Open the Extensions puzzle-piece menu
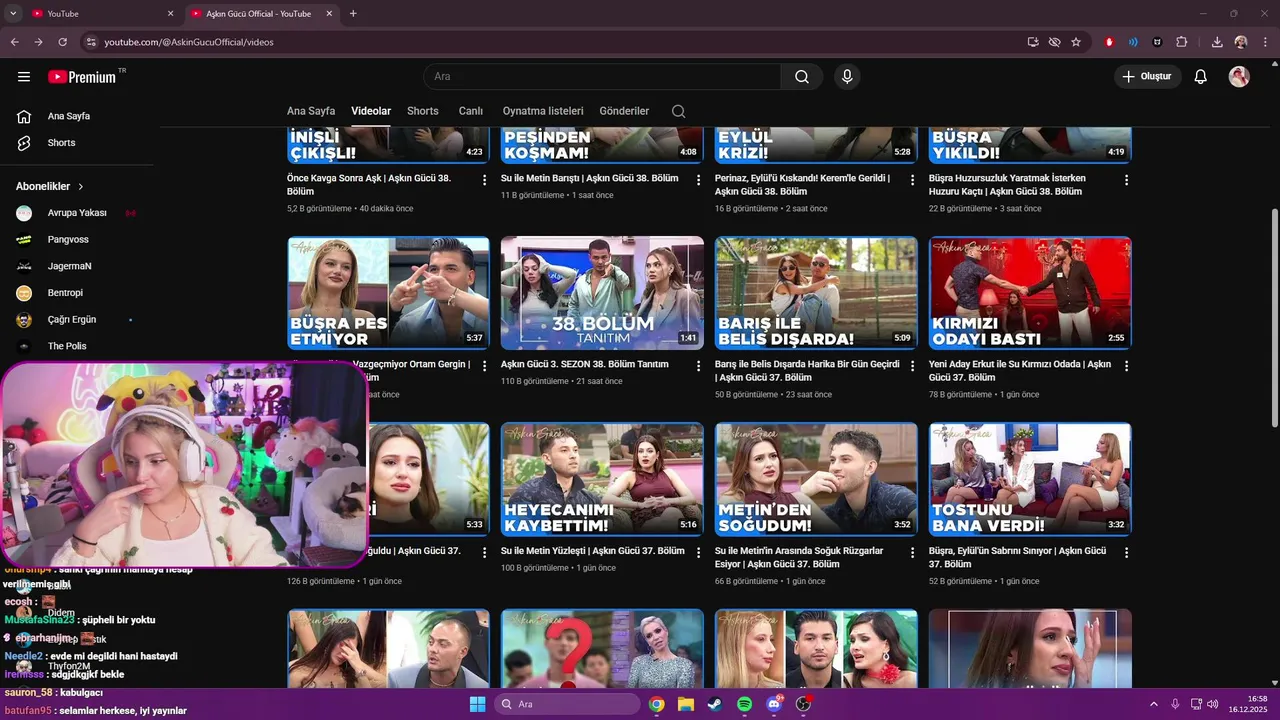Screen dimensions: 1280x720 1182,42
